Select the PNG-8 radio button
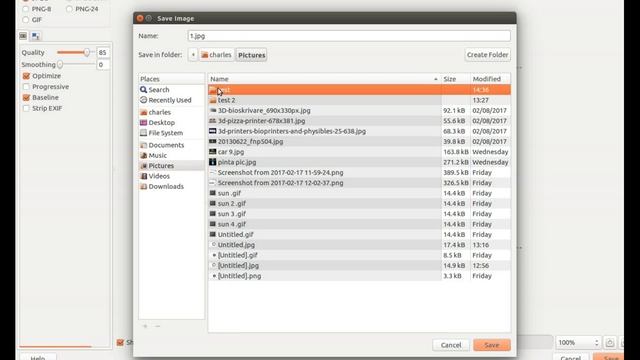Screen dimensions: 640x360 (26, 9)
